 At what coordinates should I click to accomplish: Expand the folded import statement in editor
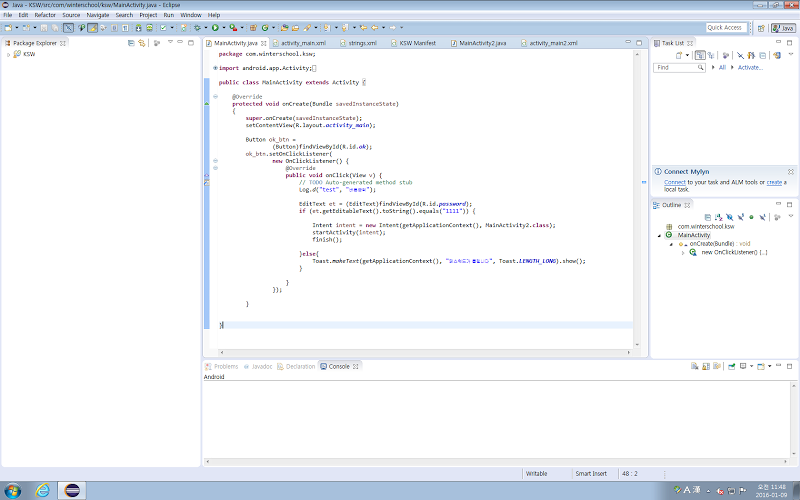click(215, 68)
